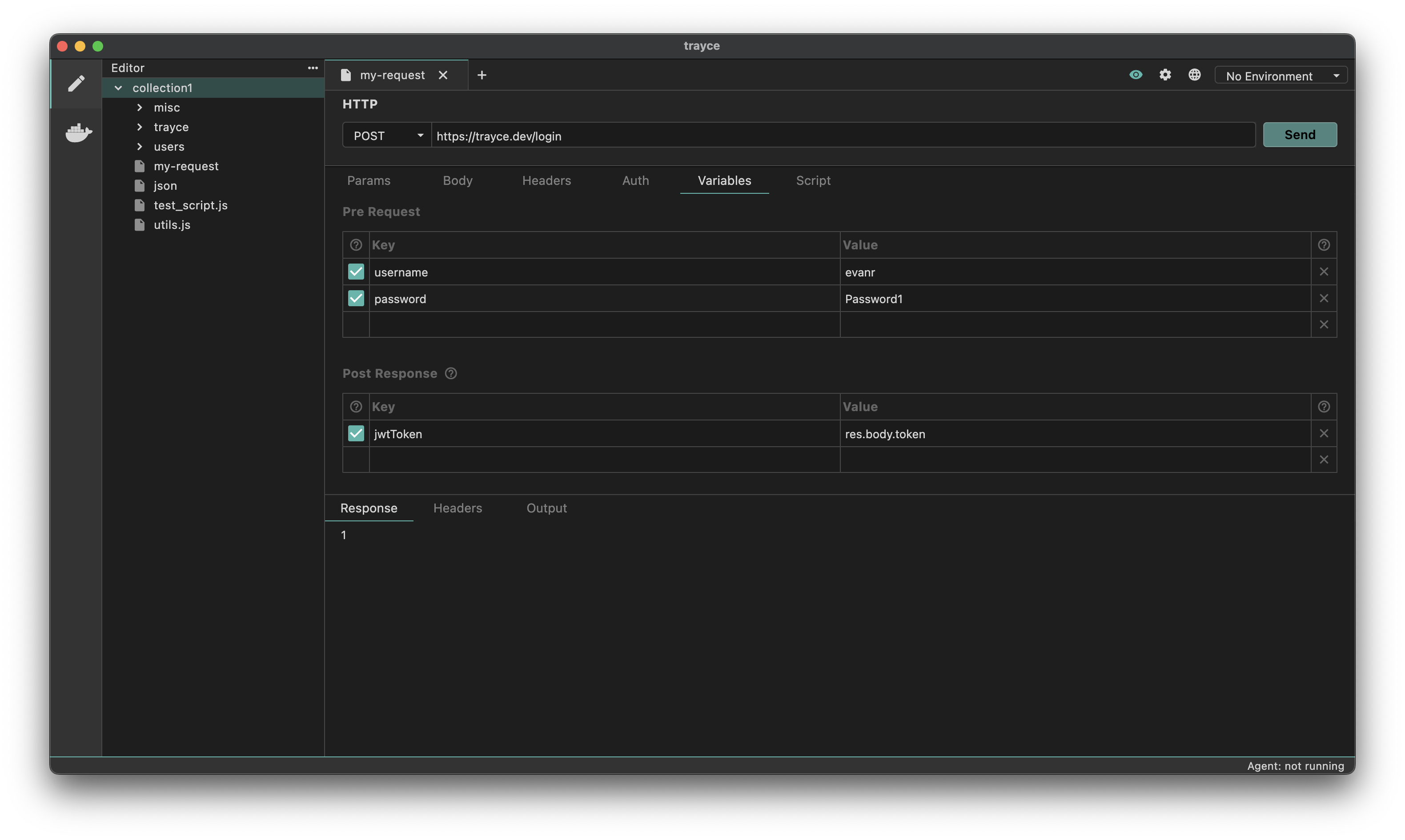Send the HTTP request
This screenshot has height=840, width=1405.
point(1300,135)
